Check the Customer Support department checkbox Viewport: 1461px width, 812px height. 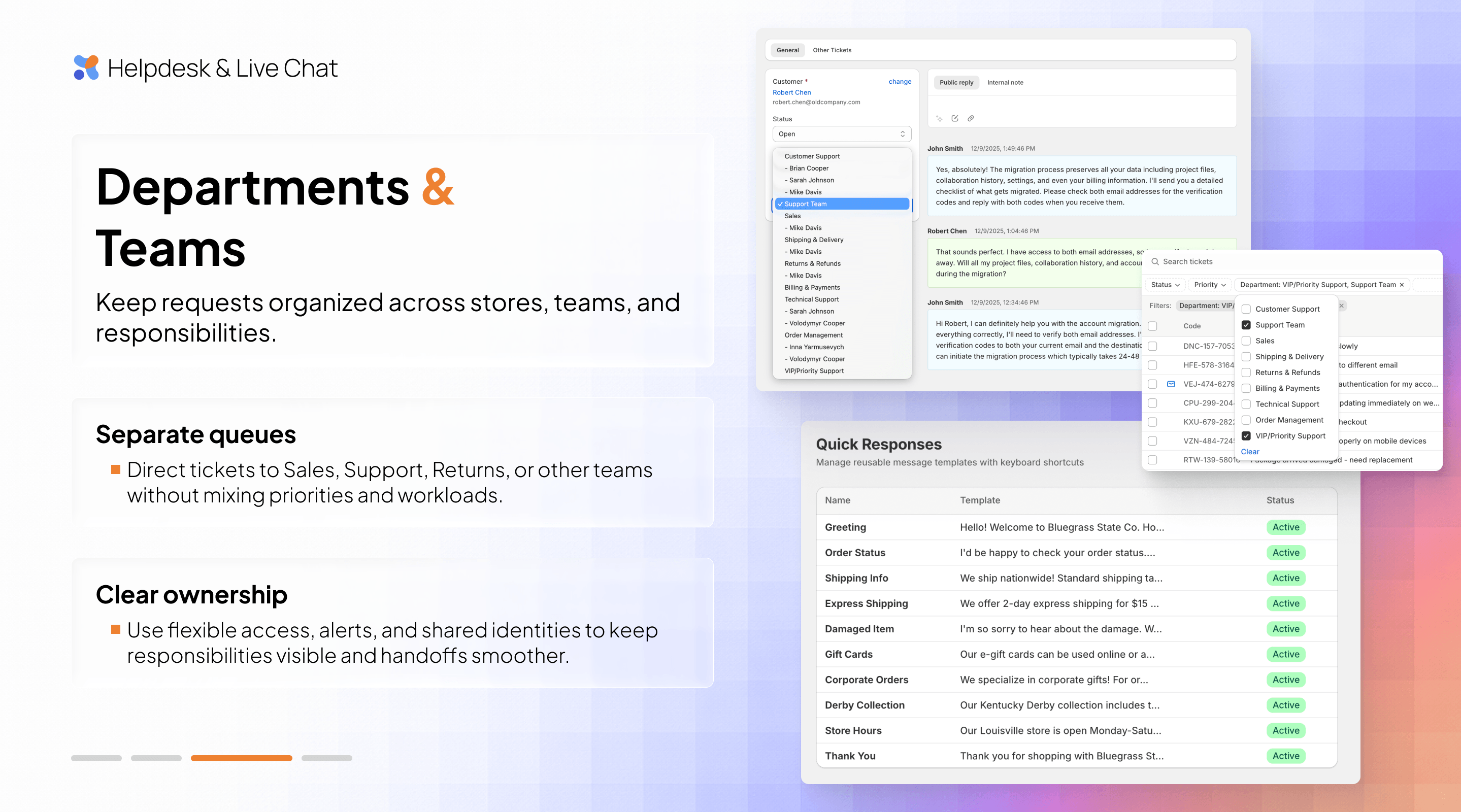pyautogui.click(x=1246, y=309)
